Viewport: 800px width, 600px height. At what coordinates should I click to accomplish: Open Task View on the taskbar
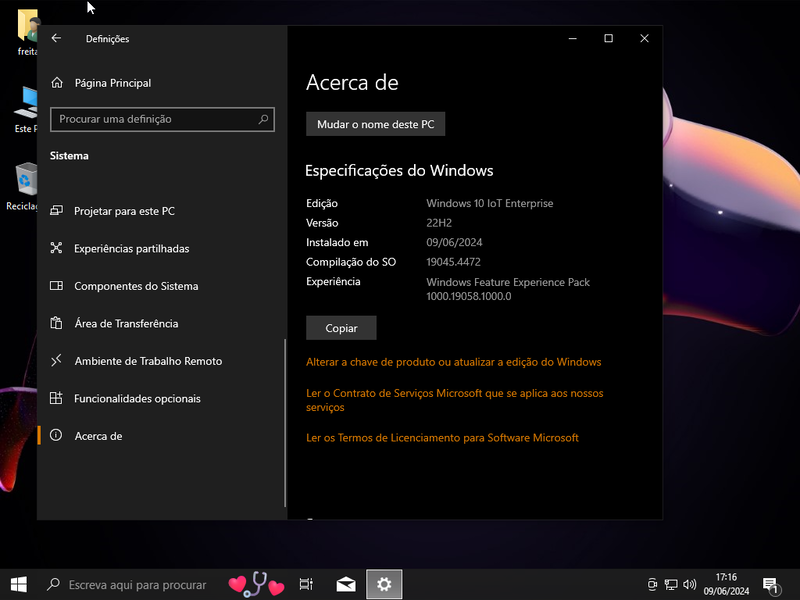pyautogui.click(x=306, y=584)
